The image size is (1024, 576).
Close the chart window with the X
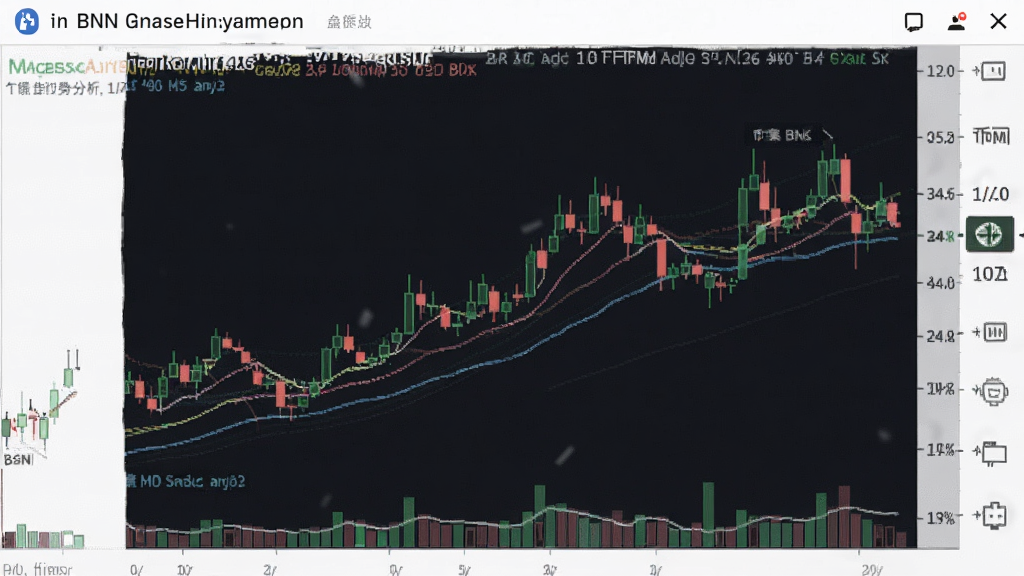998,22
